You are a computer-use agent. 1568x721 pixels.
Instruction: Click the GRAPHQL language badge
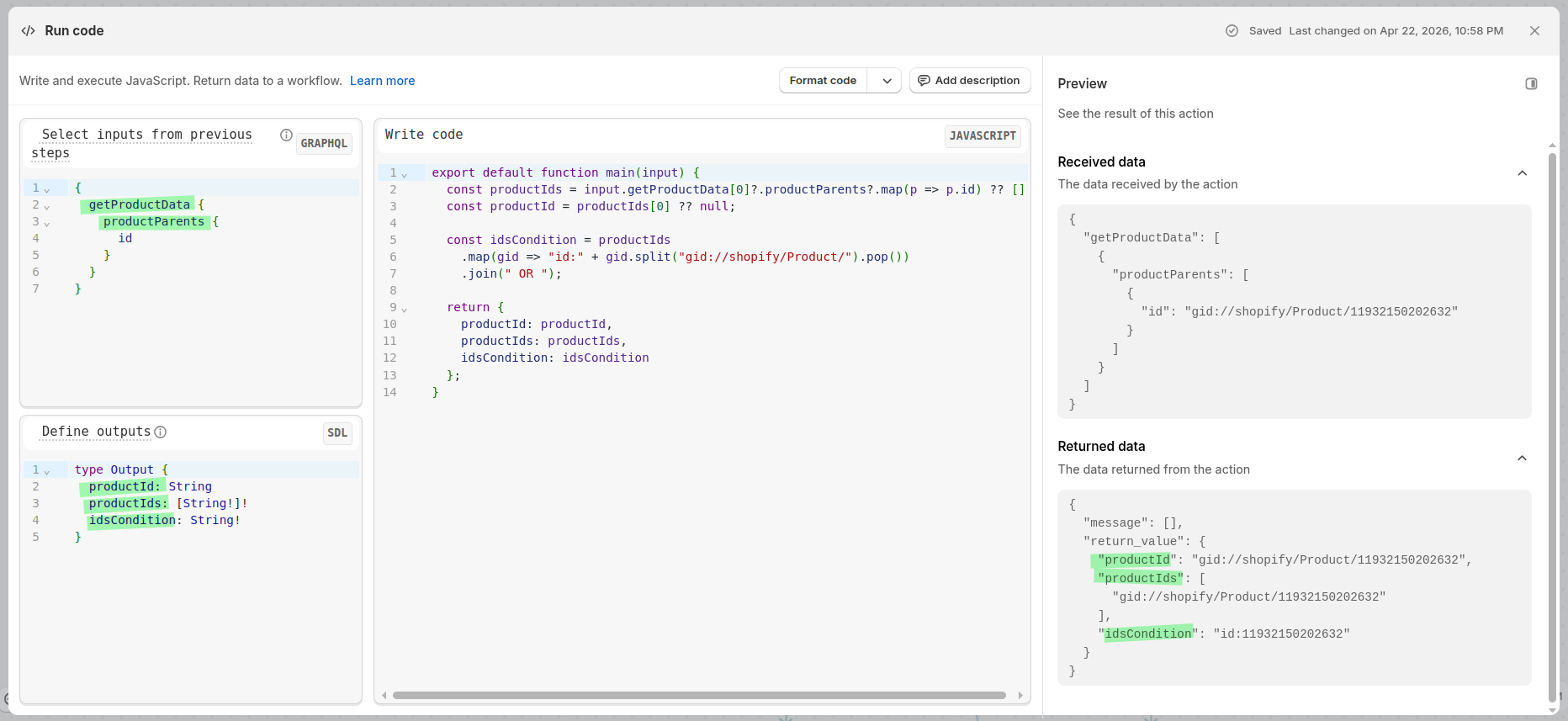click(x=324, y=144)
